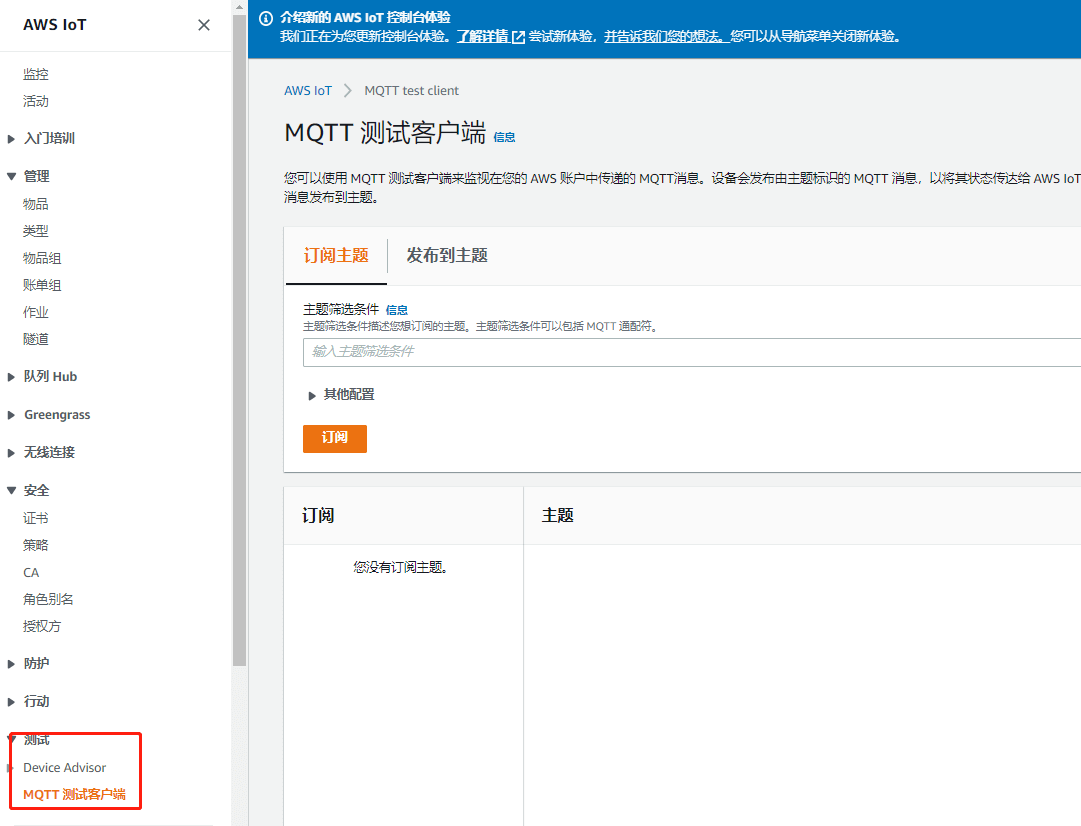This screenshot has height=826, width=1081.
Task: Select 隧道 in the sidebar
Action: point(36,339)
